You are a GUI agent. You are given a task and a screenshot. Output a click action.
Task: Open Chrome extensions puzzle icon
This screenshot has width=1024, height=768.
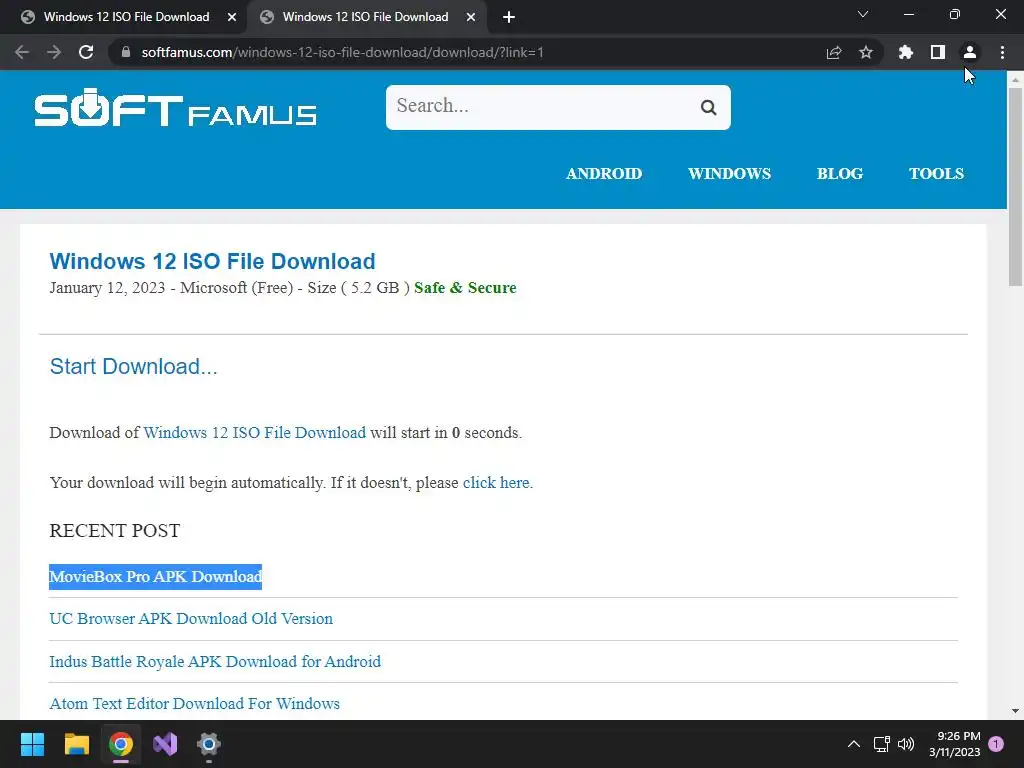906,52
